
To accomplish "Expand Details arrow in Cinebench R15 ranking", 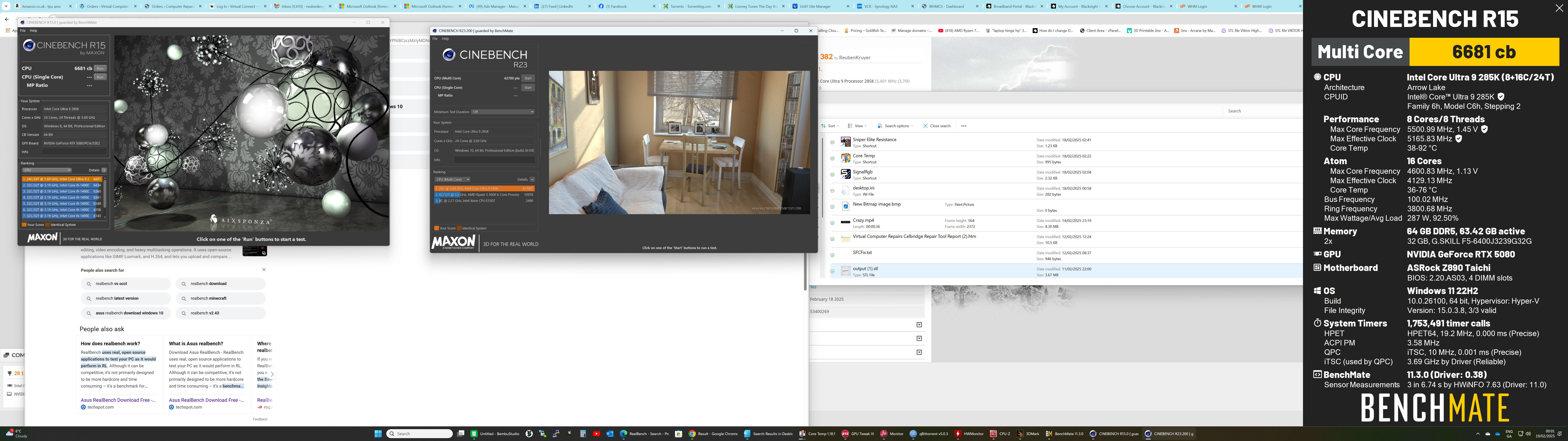I will (104, 170).
